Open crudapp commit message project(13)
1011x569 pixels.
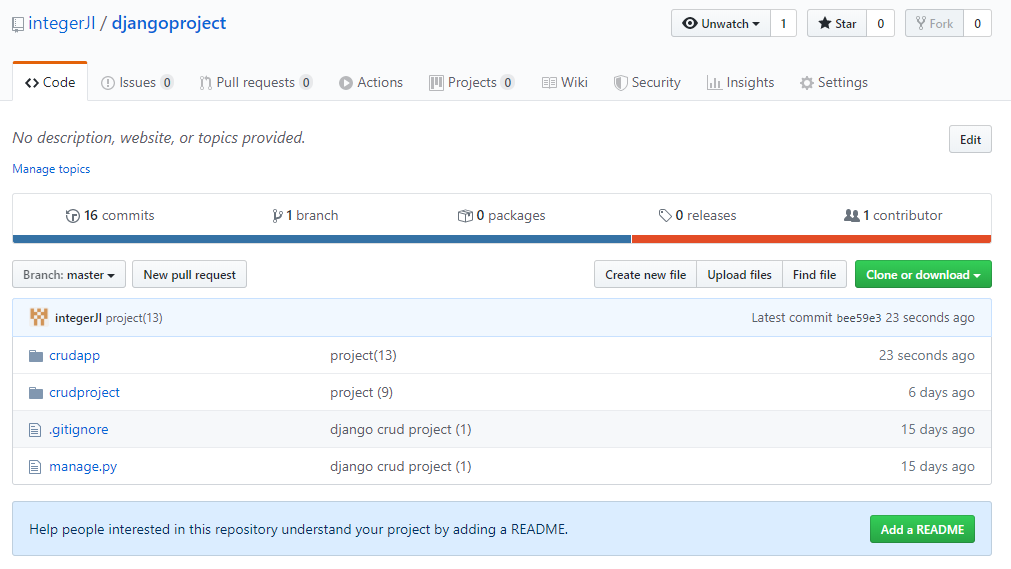click(363, 355)
